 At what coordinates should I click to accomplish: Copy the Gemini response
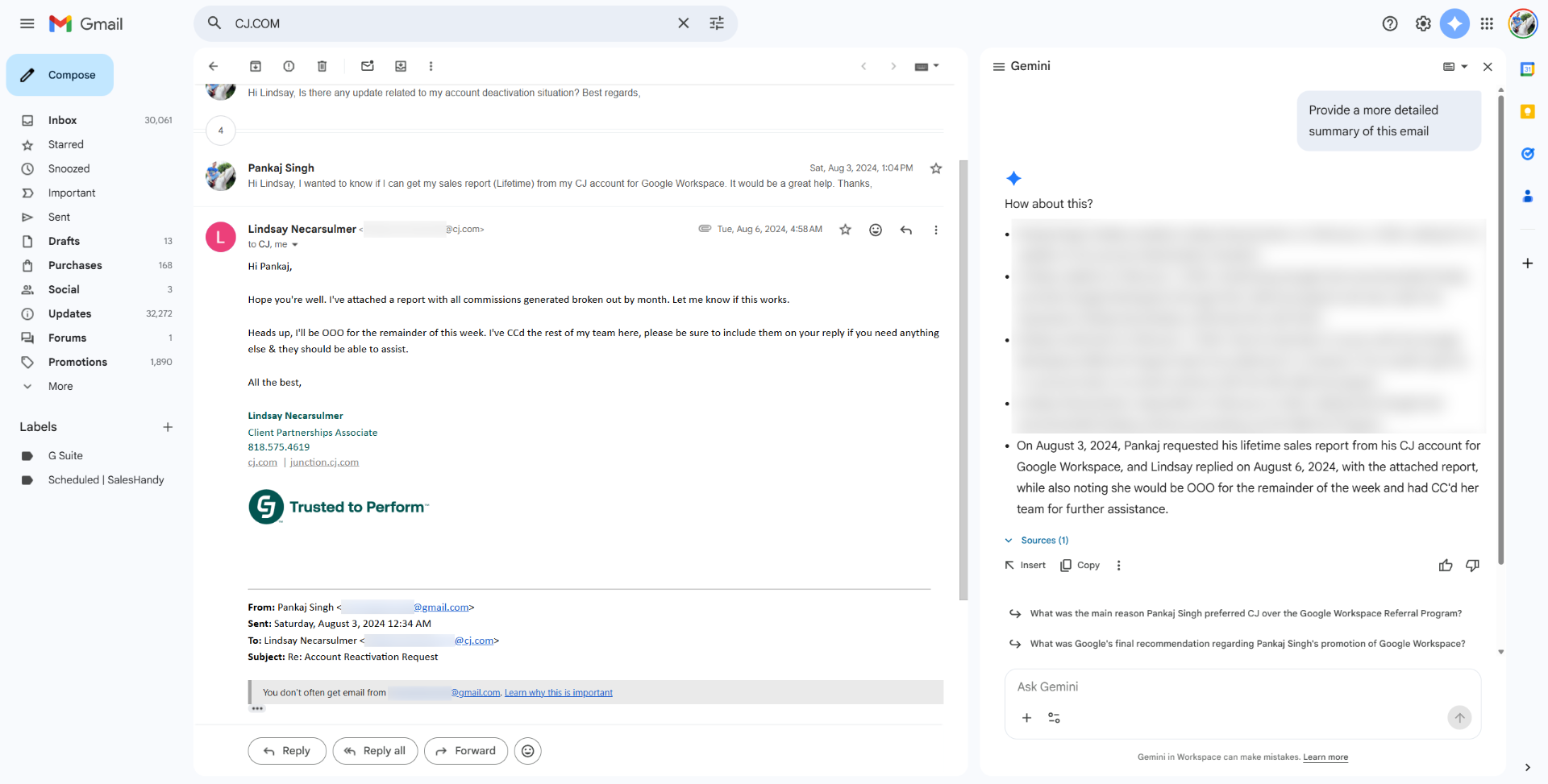click(1080, 566)
